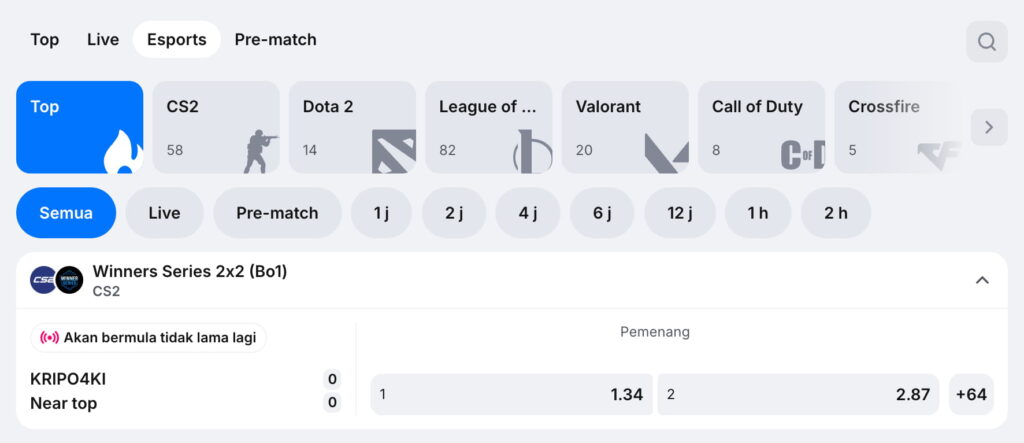Open the Dota 2 category tile
Image resolution: width=1024 pixels, height=443 pixels.
coord(352,127)
